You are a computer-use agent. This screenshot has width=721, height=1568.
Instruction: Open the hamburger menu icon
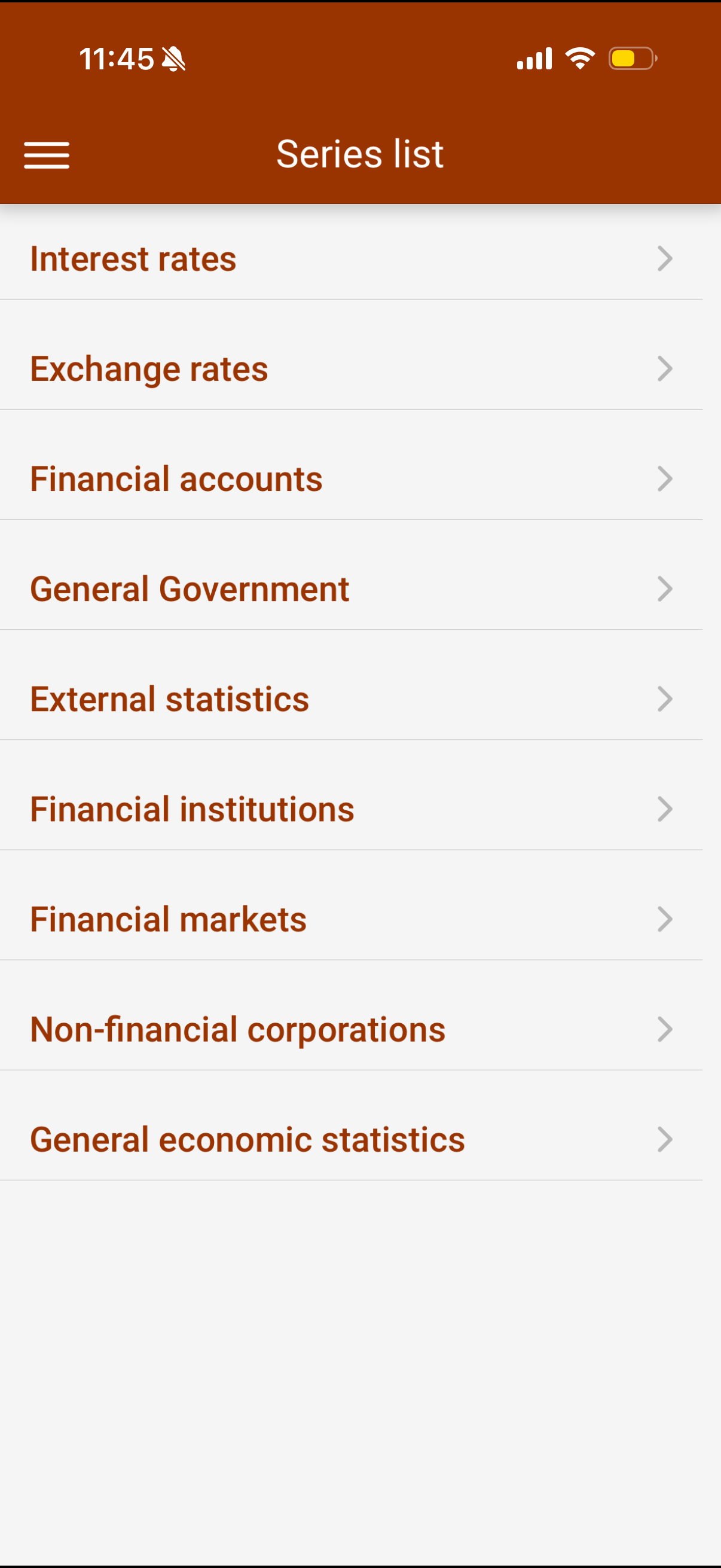coord(46,155)
